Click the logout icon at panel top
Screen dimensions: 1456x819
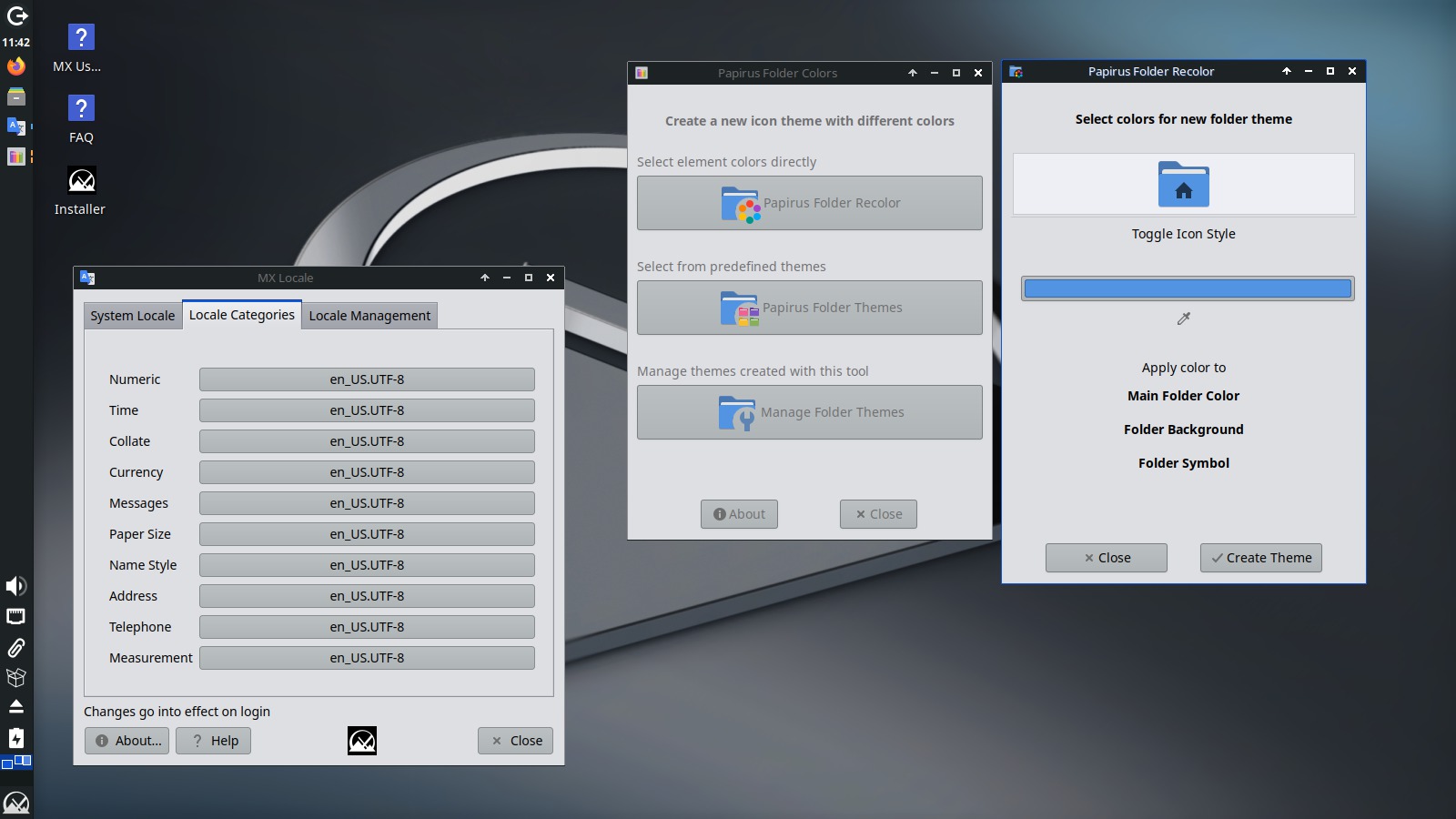[16, 15]
